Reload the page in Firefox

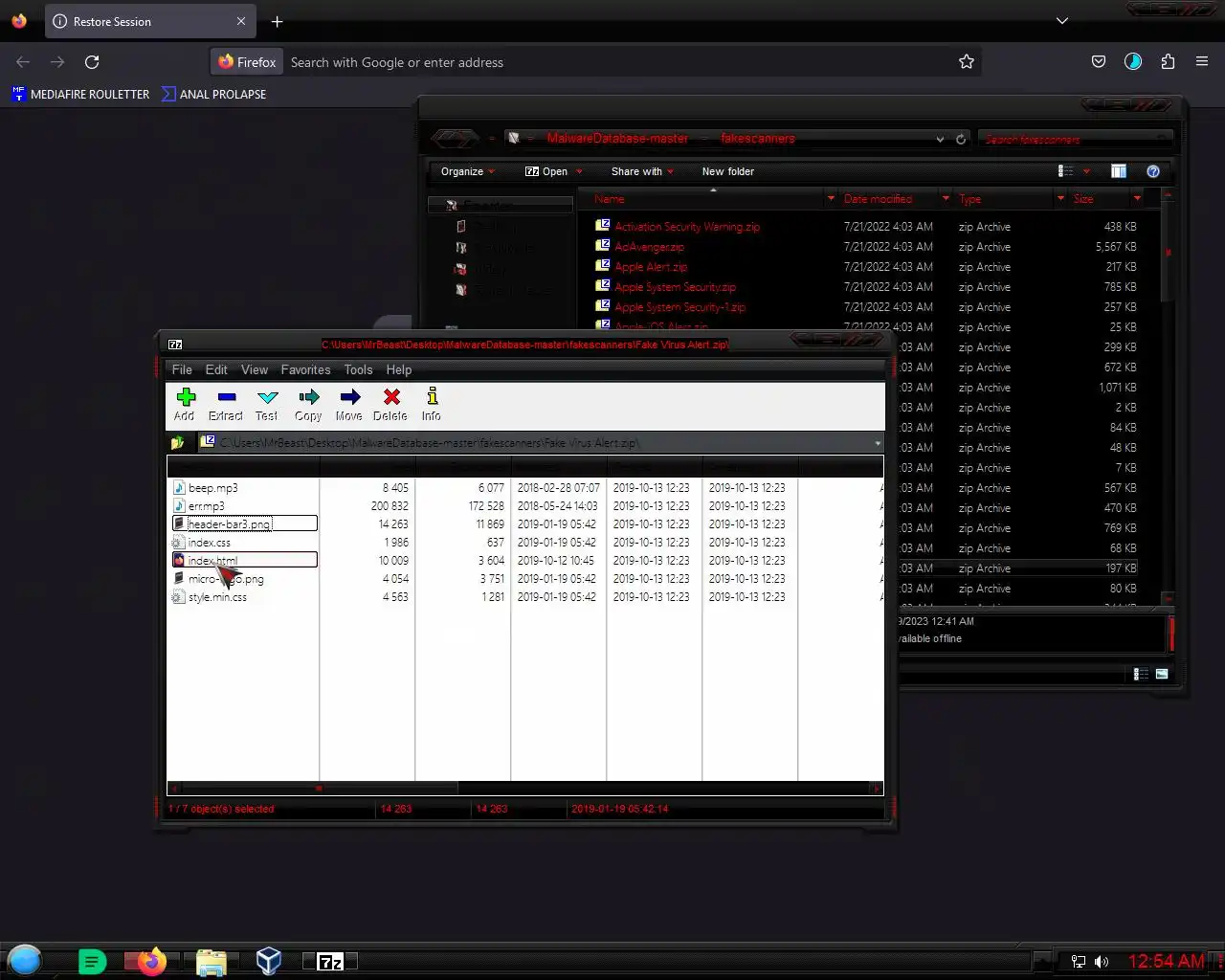92,62
